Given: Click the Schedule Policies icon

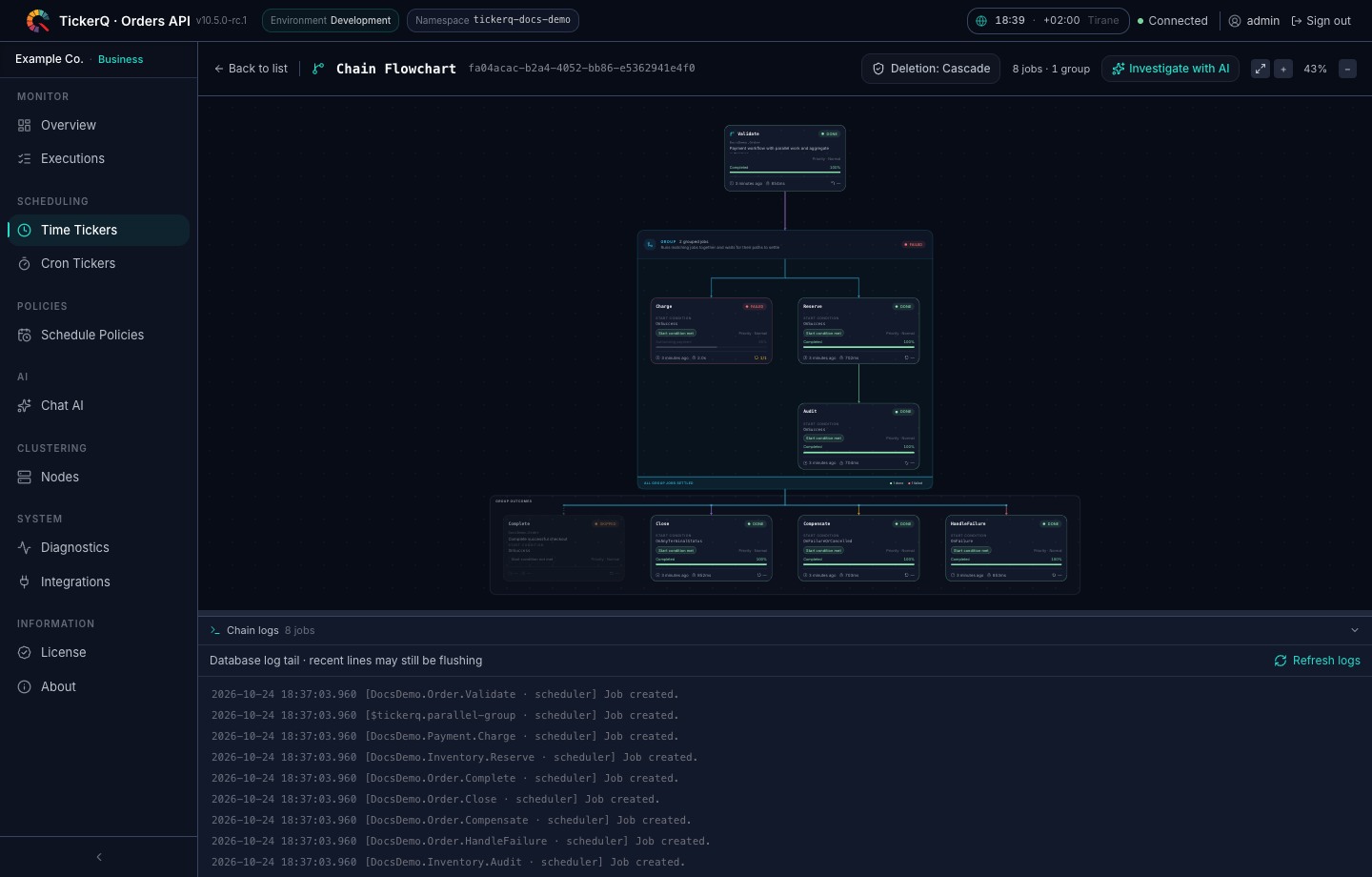Looking at the screenshot, I should tap(25, 335).
